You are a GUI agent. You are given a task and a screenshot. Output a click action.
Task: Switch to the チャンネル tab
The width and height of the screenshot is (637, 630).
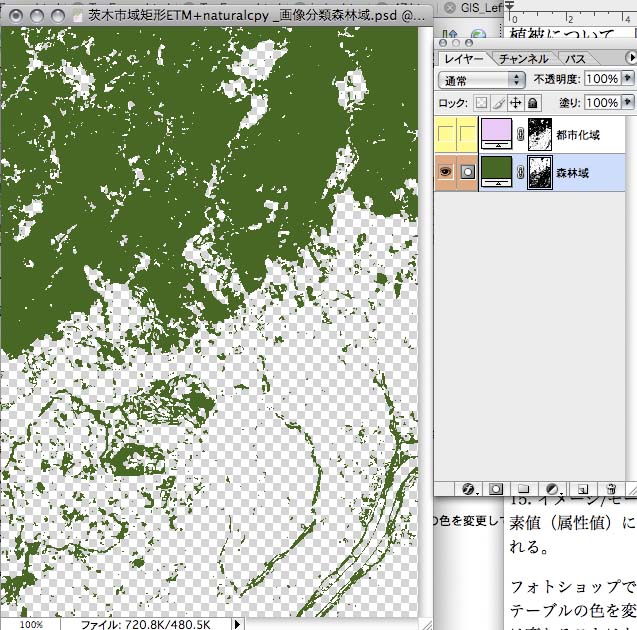pyautogui.click(x=523, y=59)
